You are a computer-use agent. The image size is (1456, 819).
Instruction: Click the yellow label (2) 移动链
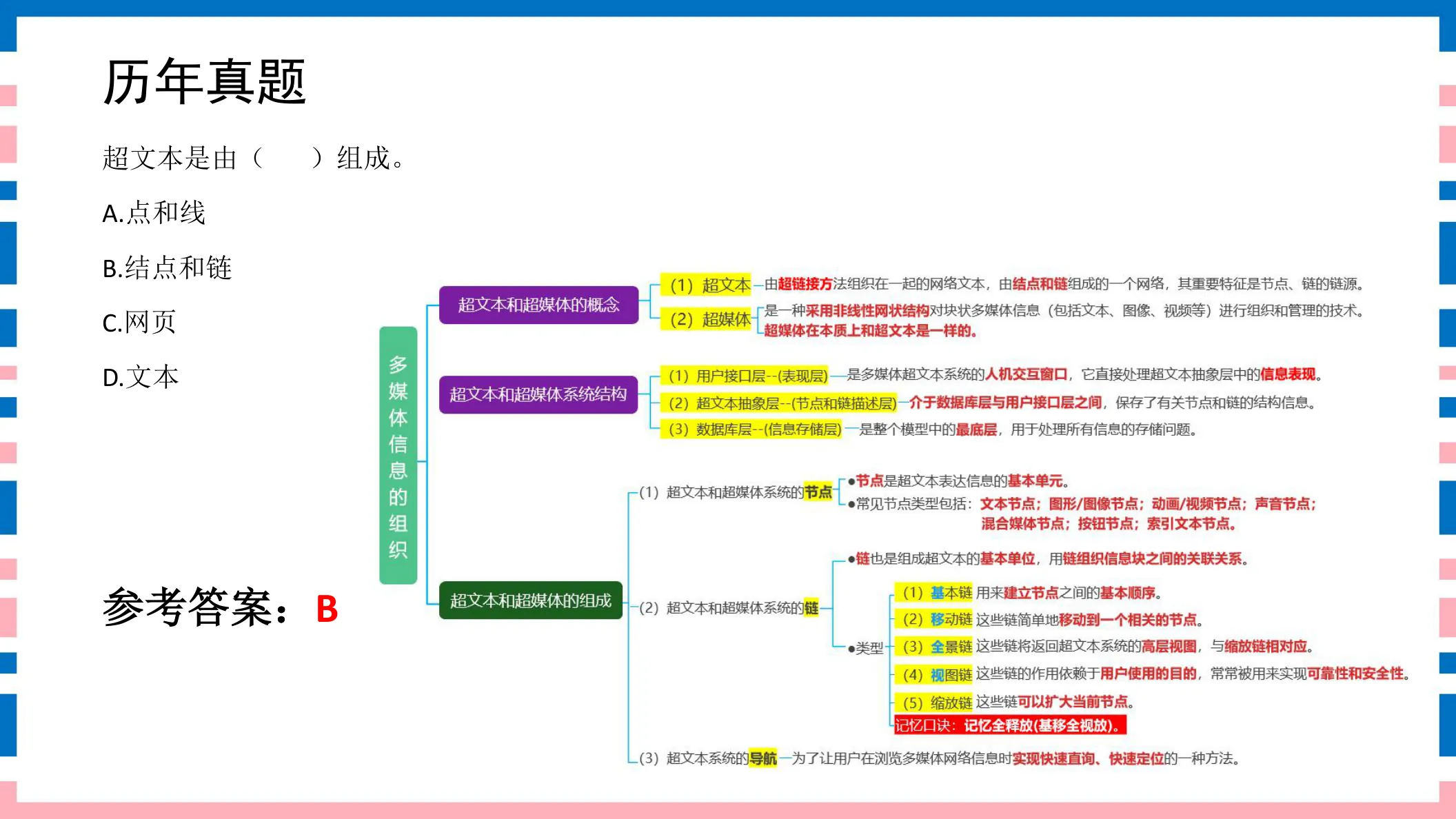tap(933, 620)
